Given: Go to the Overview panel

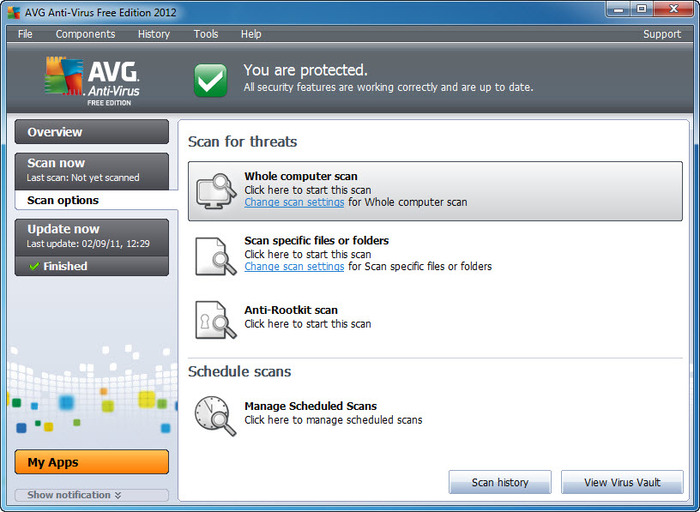Looking at the screenshot, I should click(92, 132).
